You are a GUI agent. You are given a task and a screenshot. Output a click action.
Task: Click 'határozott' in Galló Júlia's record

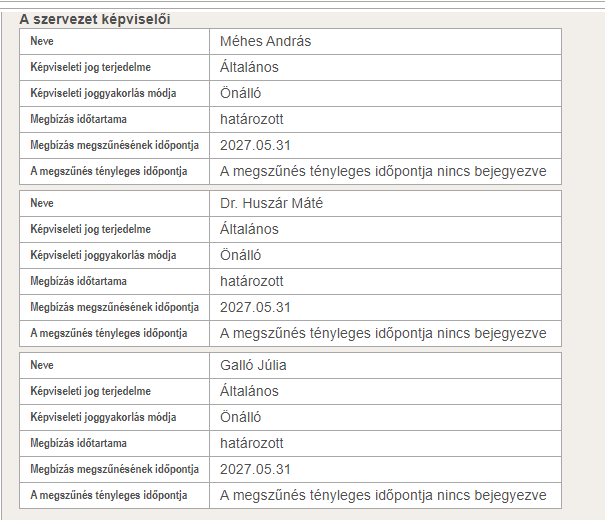pos(252,443)
